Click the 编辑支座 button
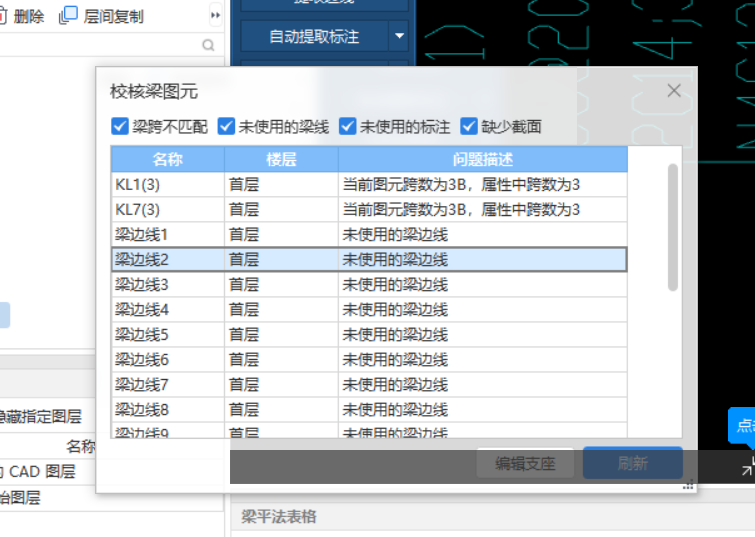This screenshot has width=755, height=537. [x=525, y=463]
